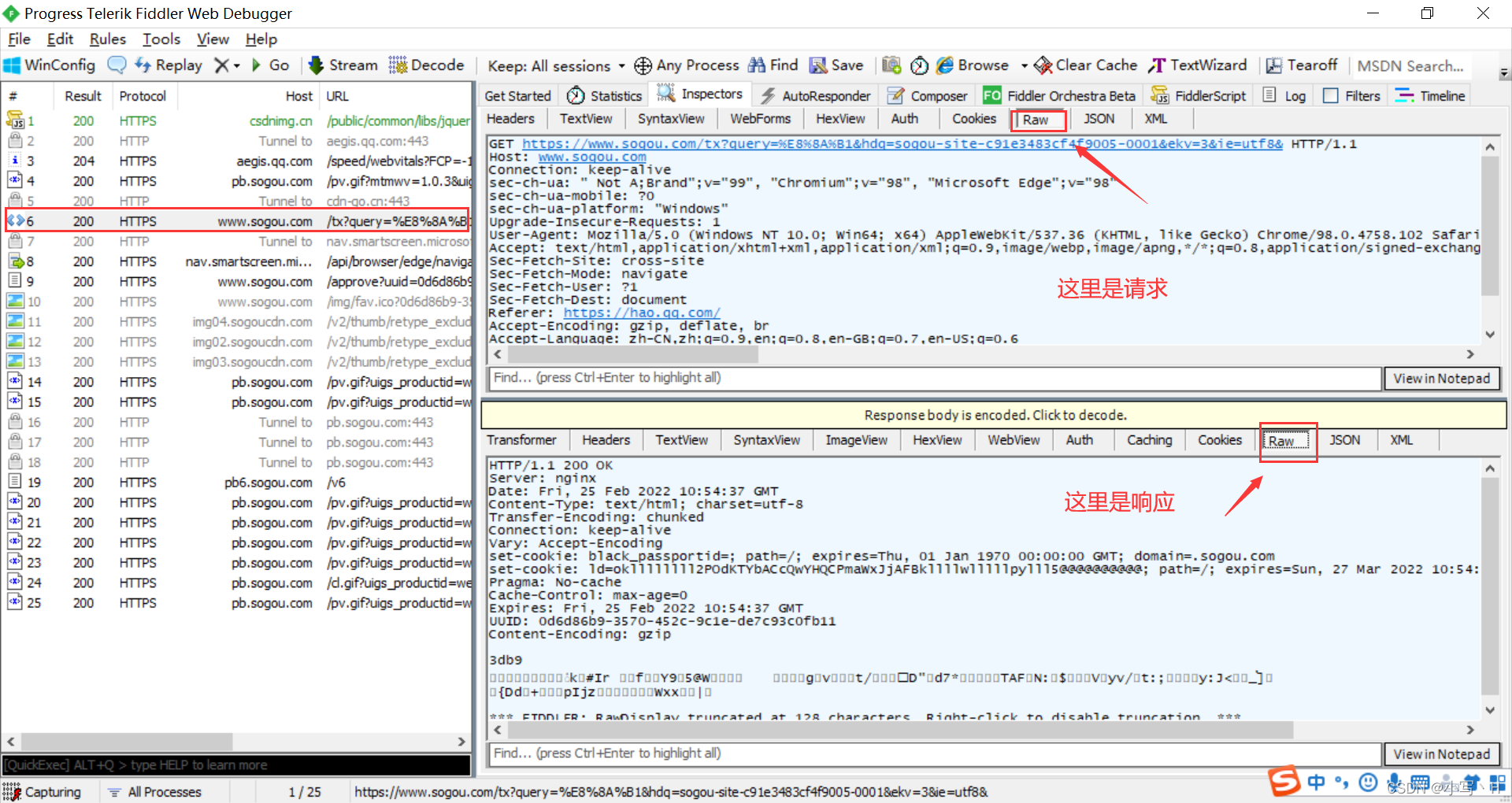Click the timer stopwatch icon
Image resolution: width=1512 pixels, height=803 pixels.
(919, 65)
